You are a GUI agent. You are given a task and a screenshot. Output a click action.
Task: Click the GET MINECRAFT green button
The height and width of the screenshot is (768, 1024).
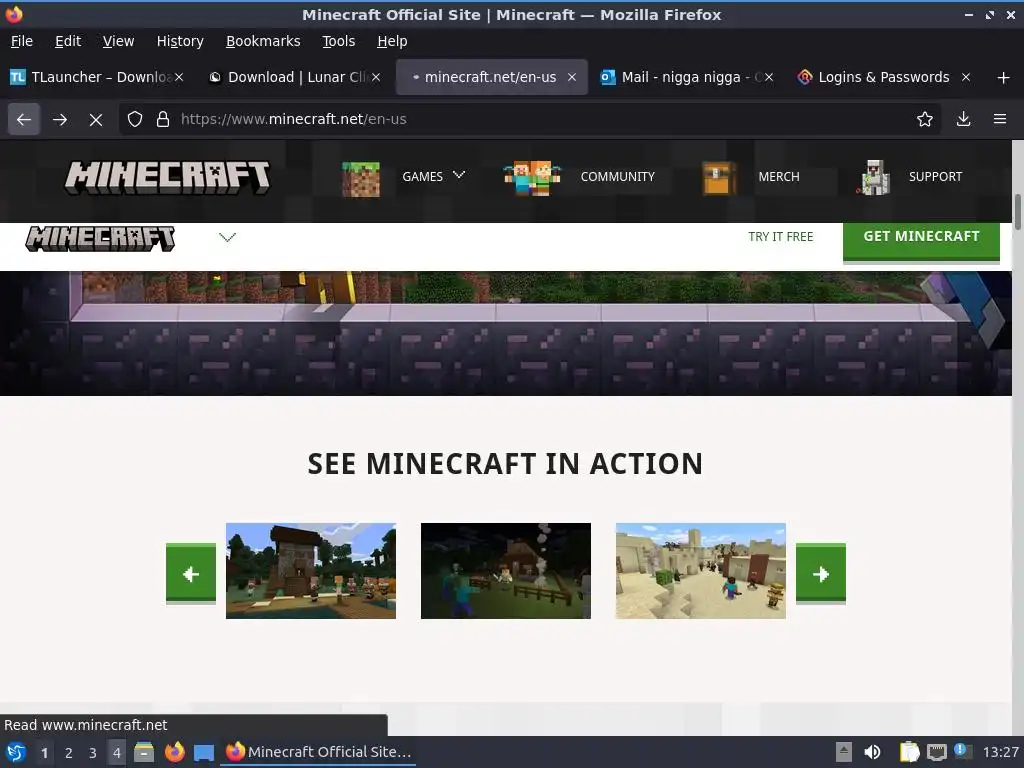(921, 240)
